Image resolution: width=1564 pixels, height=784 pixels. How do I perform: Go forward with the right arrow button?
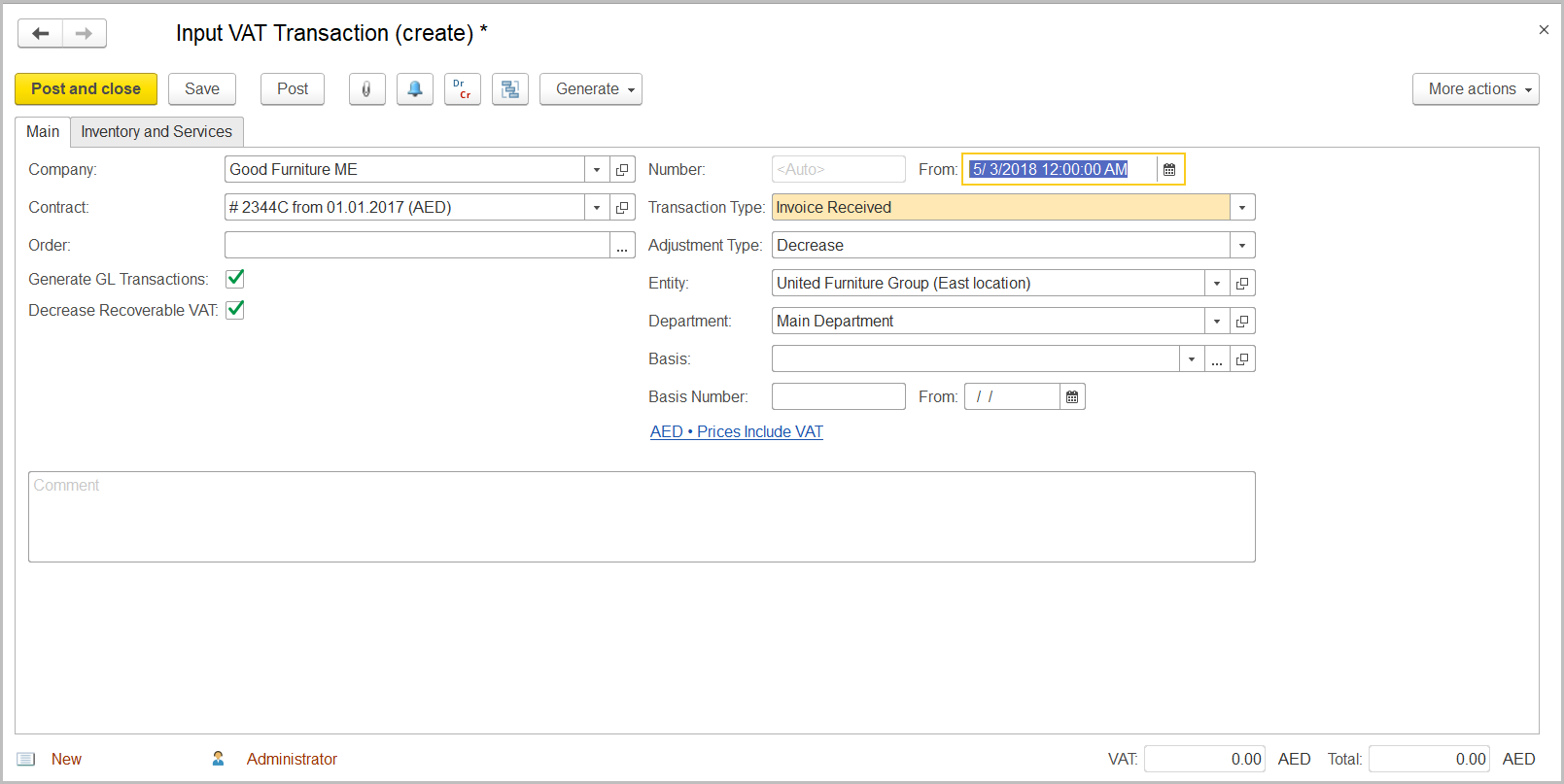point(85,33)
